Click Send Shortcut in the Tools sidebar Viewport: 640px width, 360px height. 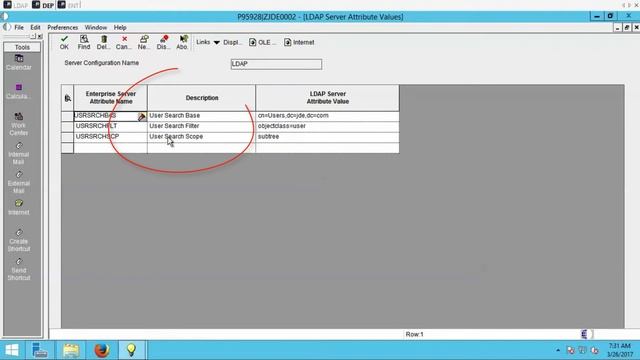tap(19, 269)
